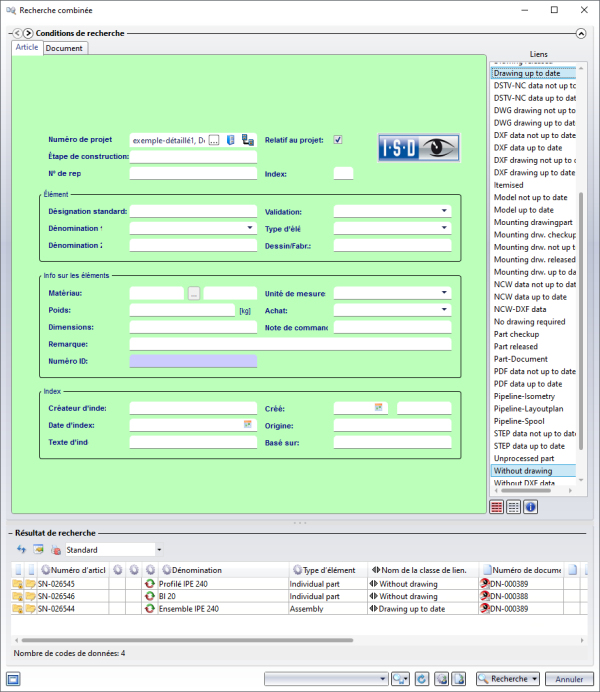The height and width of the screenshot is (692, 600).
Task: Click the grid view icon under Liens
Action: 514,507
